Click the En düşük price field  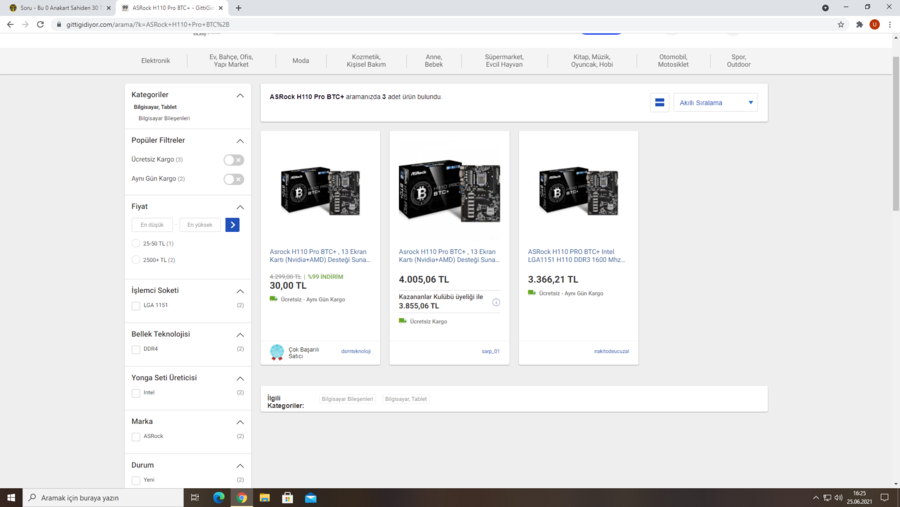pos(152,225)
